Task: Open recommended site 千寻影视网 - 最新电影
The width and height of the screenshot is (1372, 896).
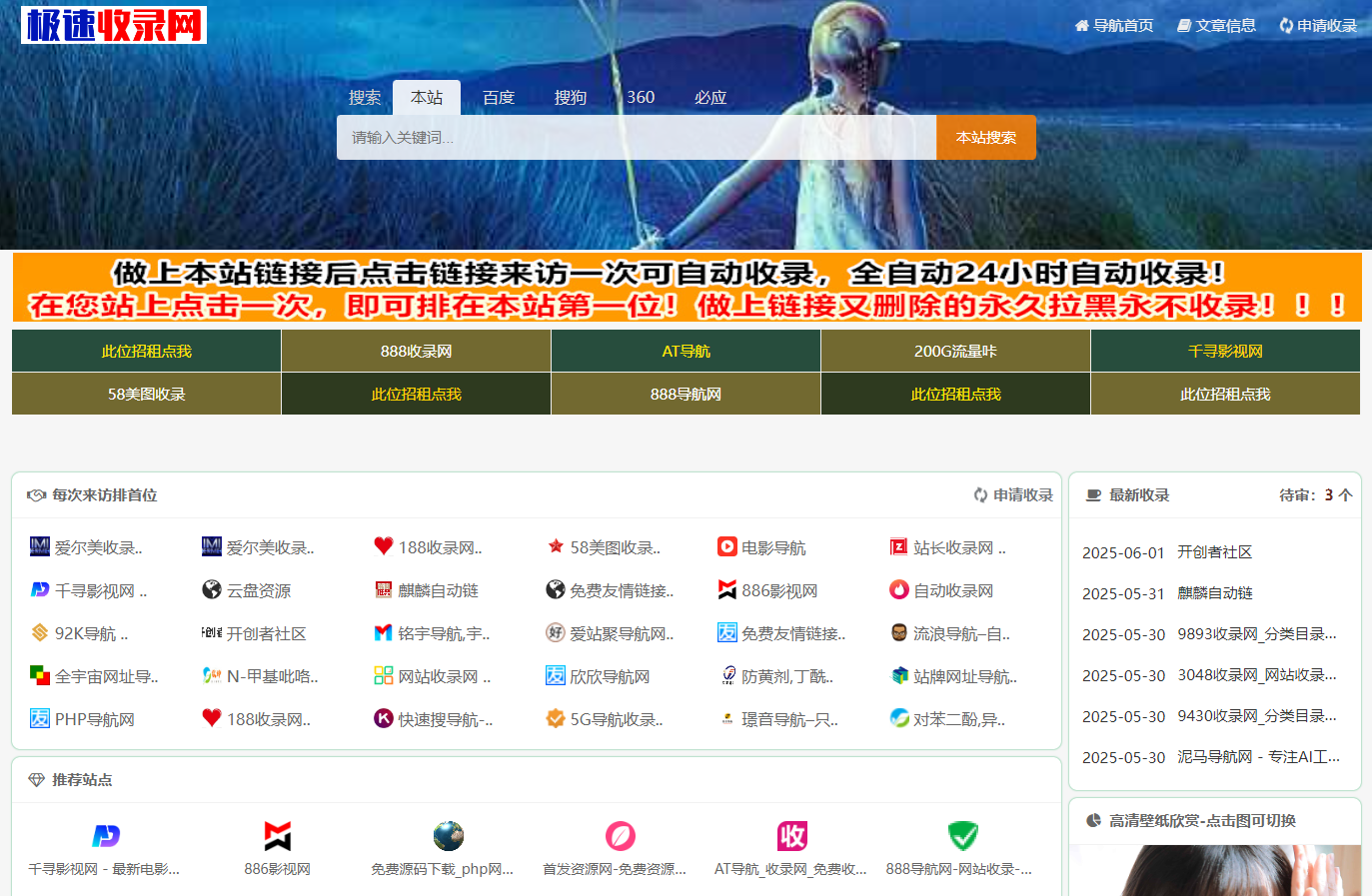Action: point(105,850)
